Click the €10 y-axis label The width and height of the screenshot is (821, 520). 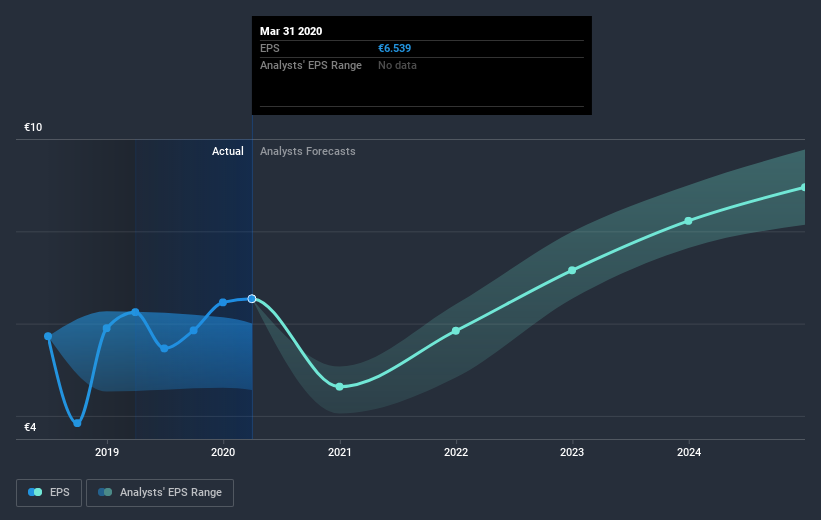(x=33, y=127)
